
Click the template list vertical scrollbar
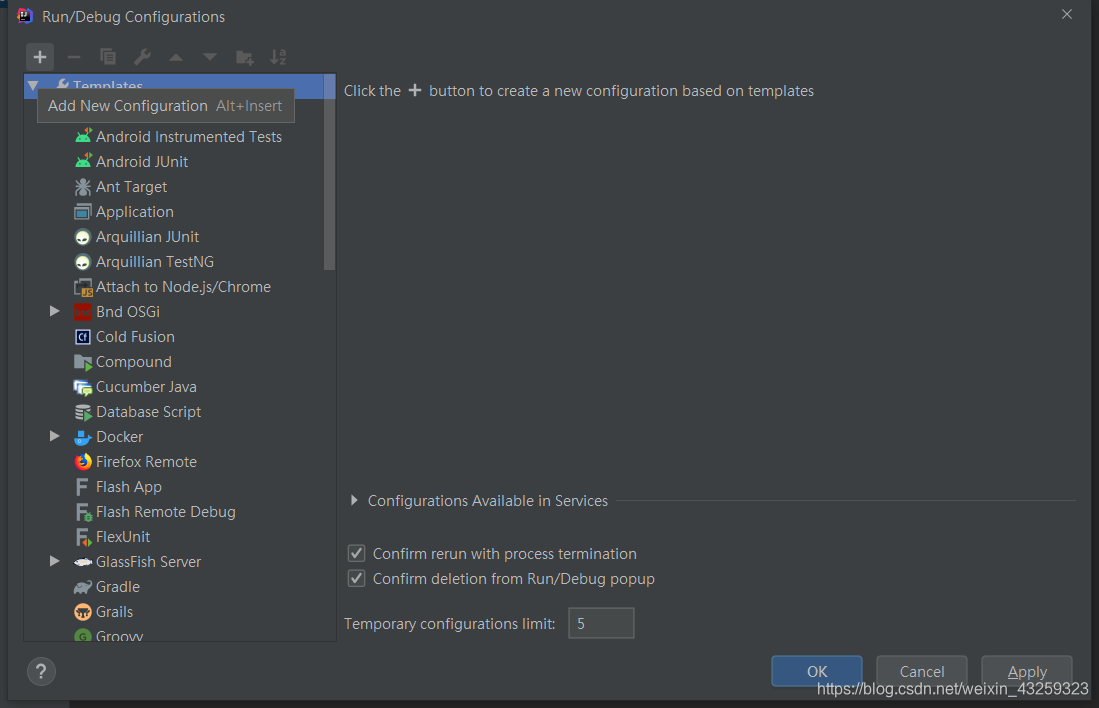pos(329,172)
